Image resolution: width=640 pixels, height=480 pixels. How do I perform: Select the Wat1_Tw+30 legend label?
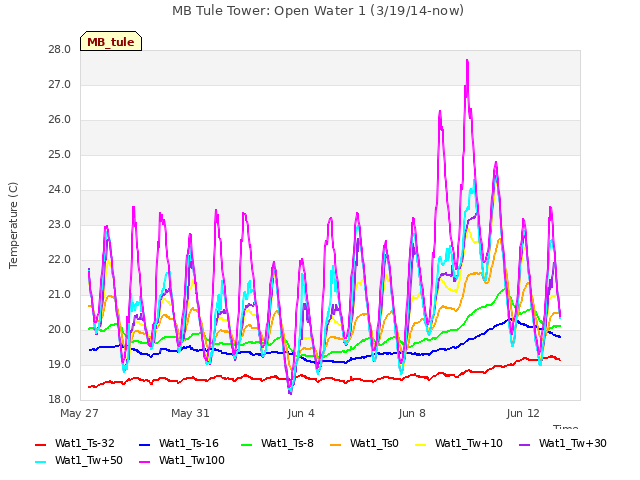pos(573,444)
